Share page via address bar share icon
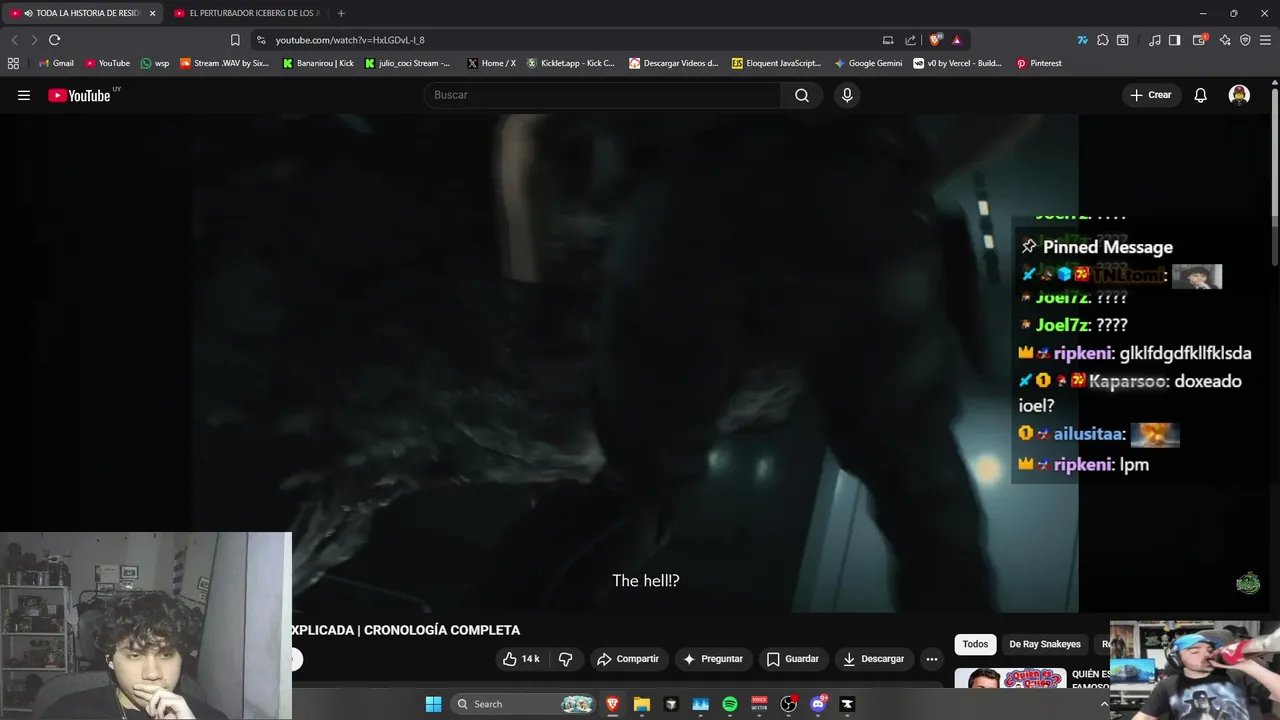 click(x=910, y=40)
